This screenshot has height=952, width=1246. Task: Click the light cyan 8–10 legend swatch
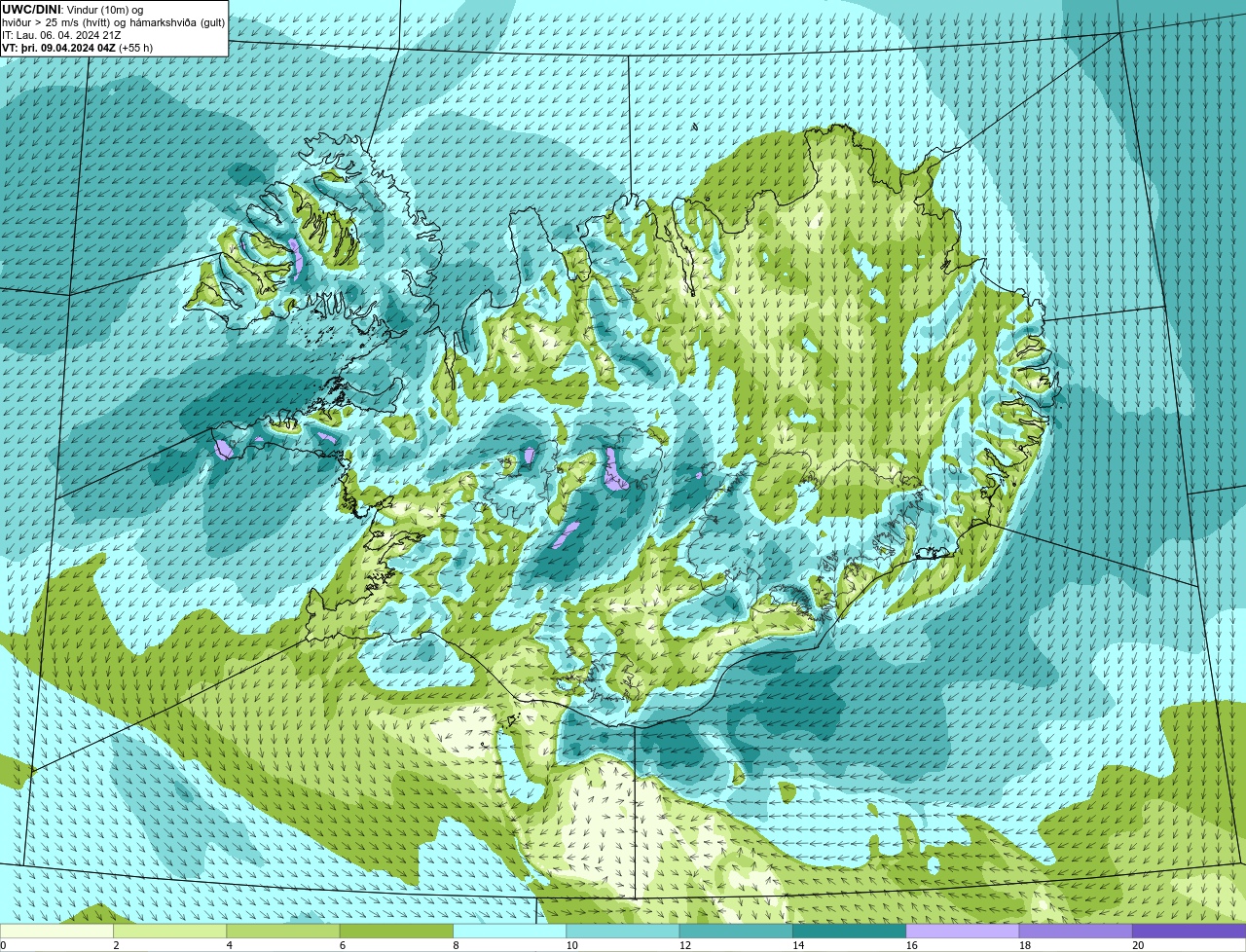(510, 932)
